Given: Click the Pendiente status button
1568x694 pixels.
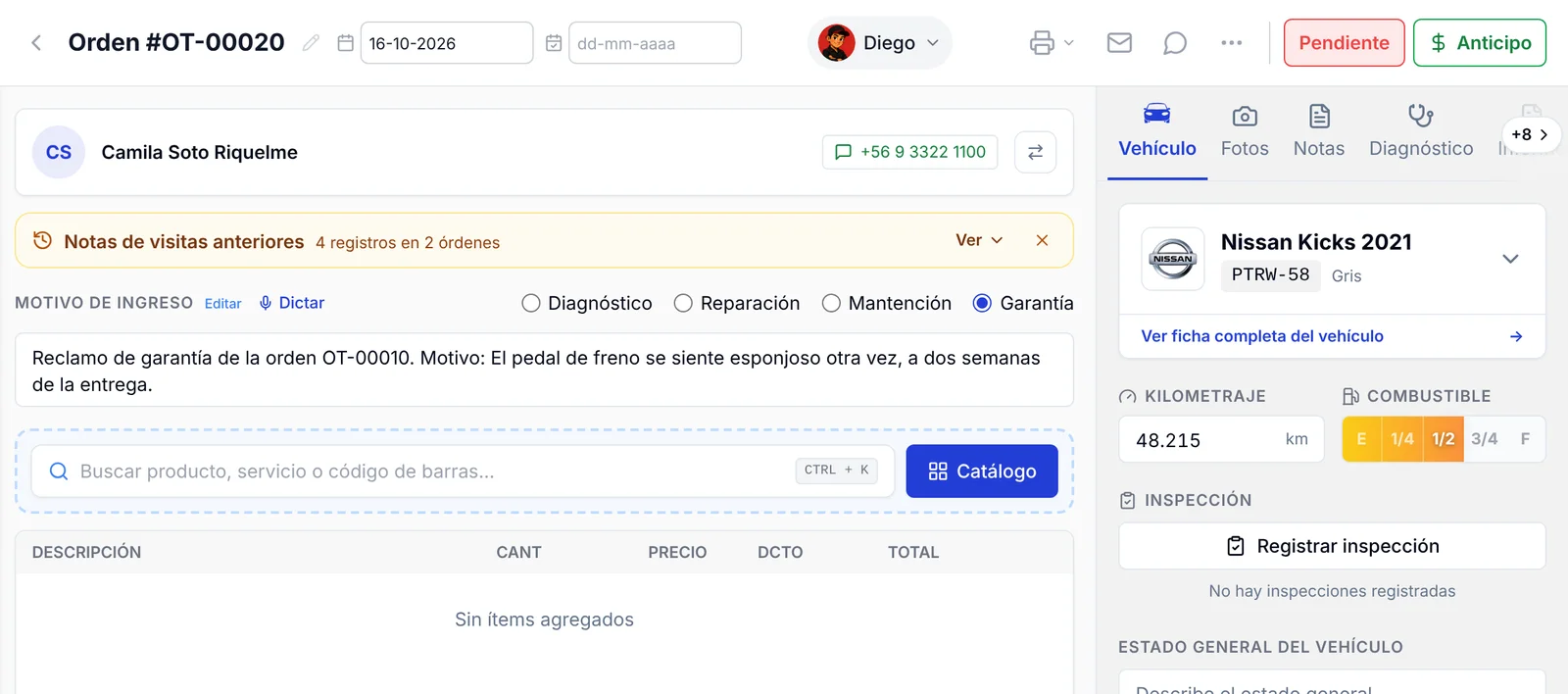Looking at the screenshot, I should point(1344,43).
